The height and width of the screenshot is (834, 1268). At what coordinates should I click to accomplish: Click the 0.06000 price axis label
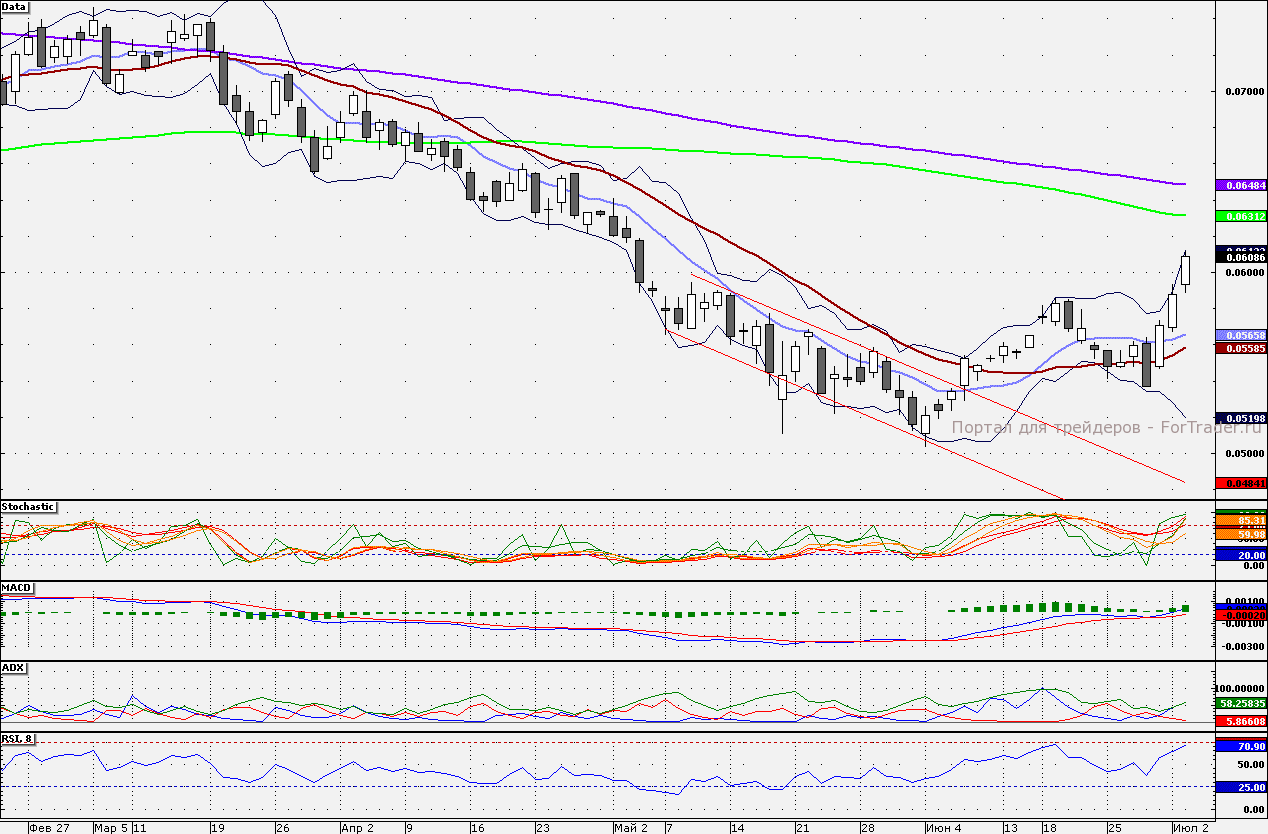tap(1244, 272)
